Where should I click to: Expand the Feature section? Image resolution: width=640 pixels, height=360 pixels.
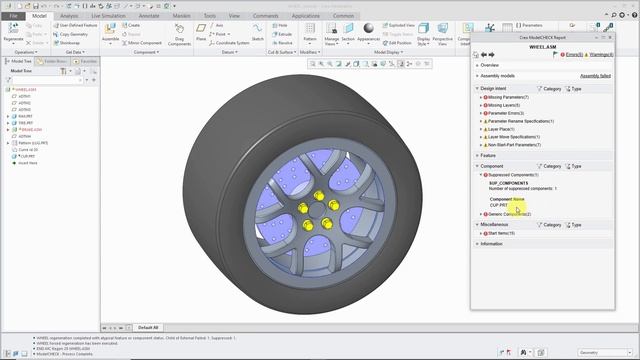tap(477, 156)
